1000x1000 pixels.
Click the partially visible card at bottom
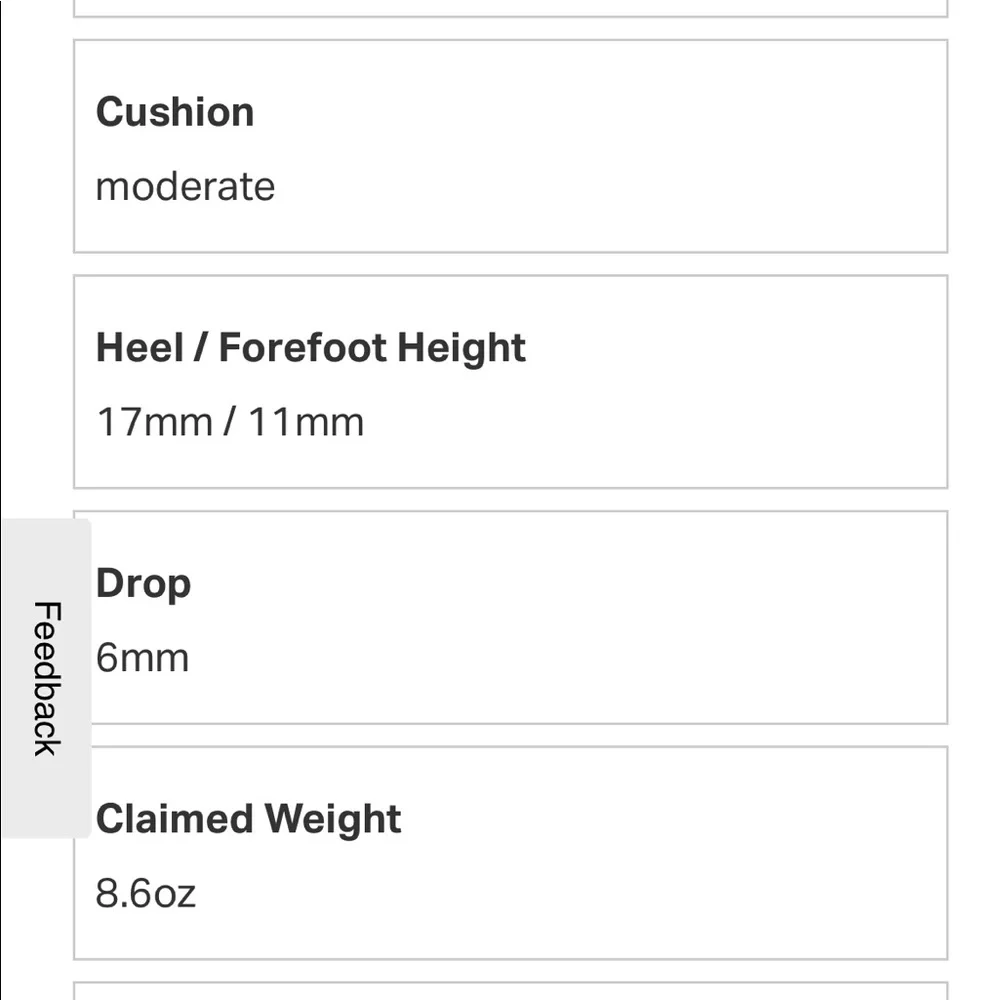(x=510, y=991)
